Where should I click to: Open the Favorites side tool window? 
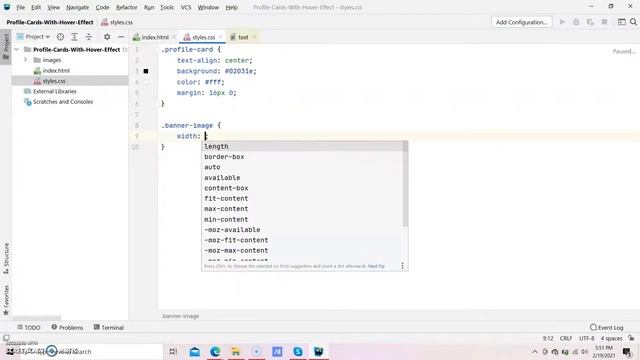[6, 300]
